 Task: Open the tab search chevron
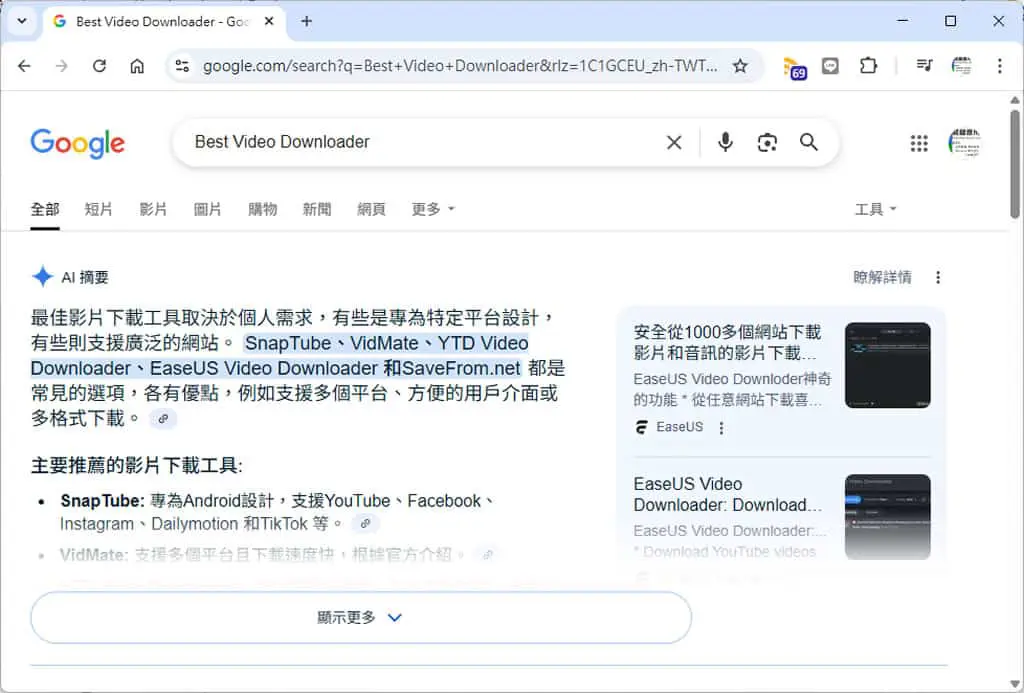(x=22, y=21)
